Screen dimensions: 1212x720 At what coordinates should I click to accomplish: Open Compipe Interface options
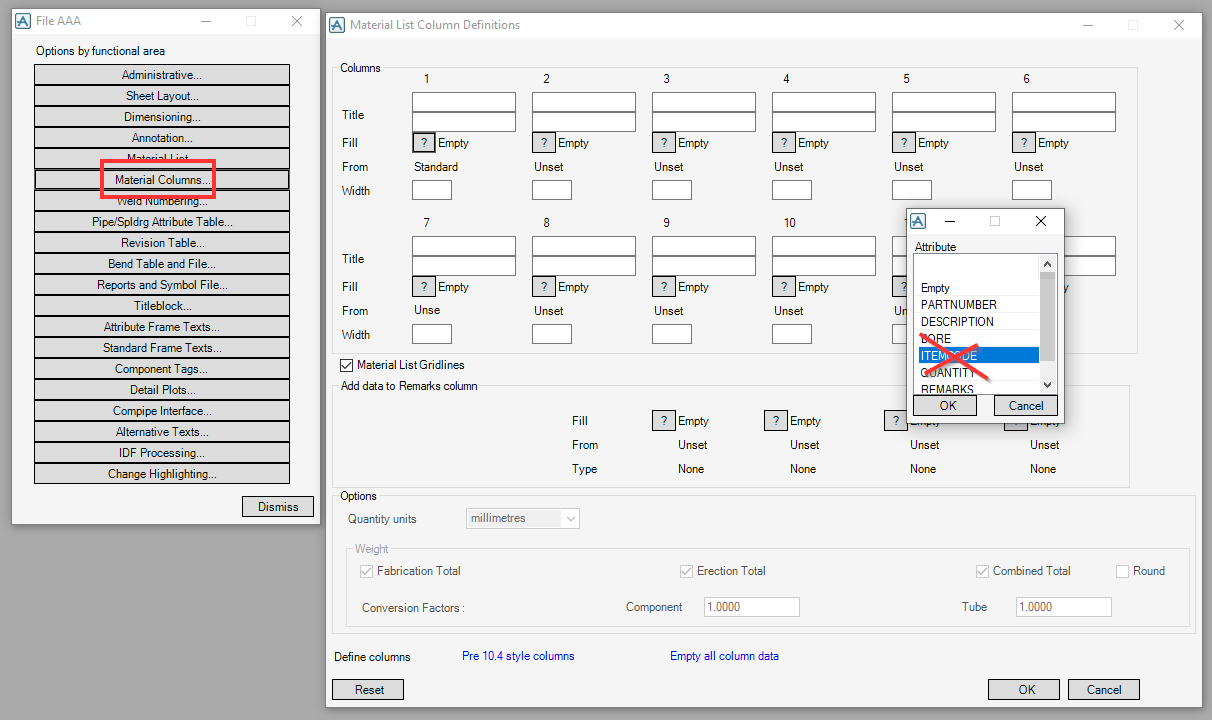162,411
